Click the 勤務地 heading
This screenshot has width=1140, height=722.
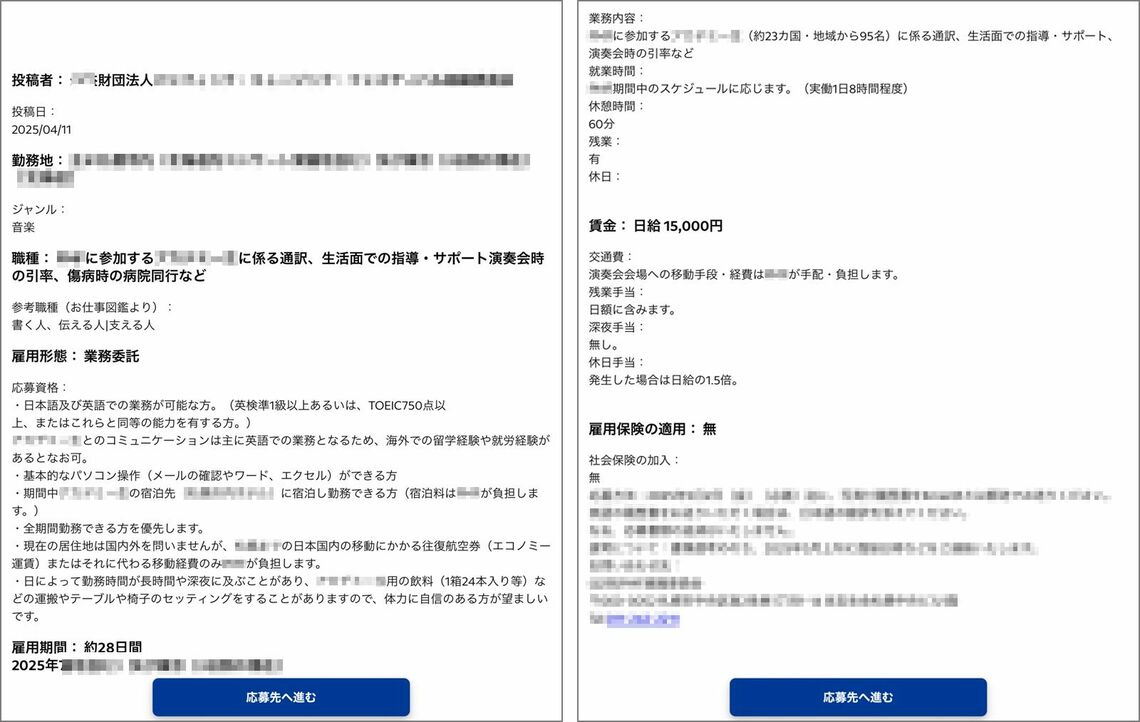pos(38,160)
